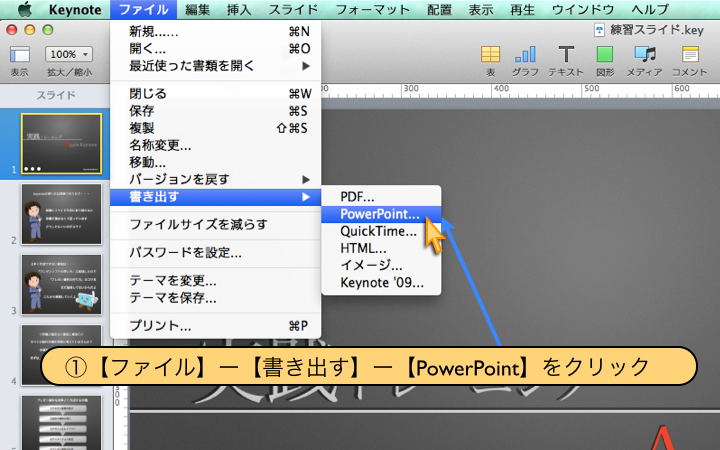Choose テーマを保存… menu item
Viewport: 720px width, 450px height.
(215, 298)
